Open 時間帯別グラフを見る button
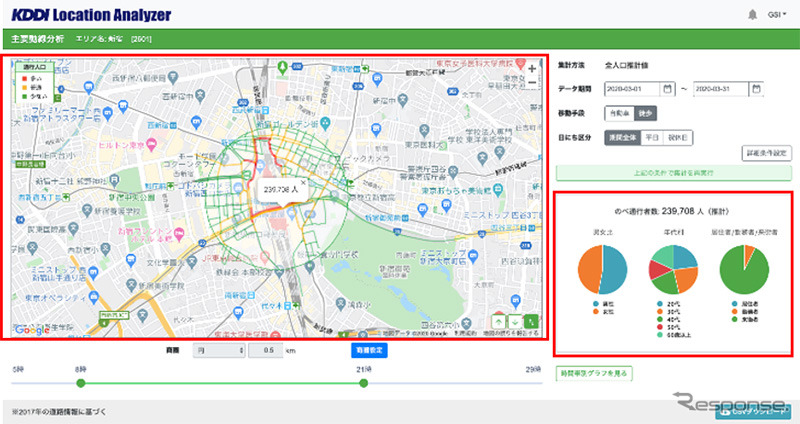This screenshot has width=800, height=424. (x=594, y=373)
